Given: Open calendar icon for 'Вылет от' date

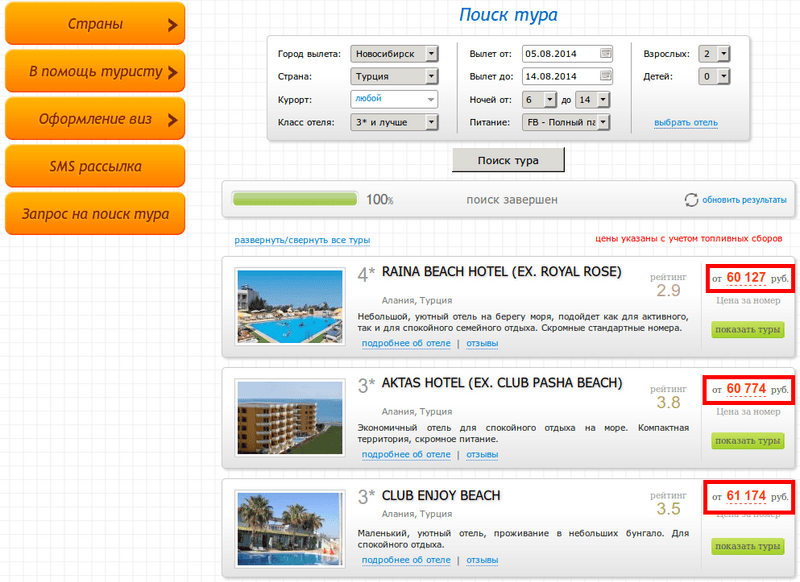Looking at the screenshot, I should coord(605,53).
